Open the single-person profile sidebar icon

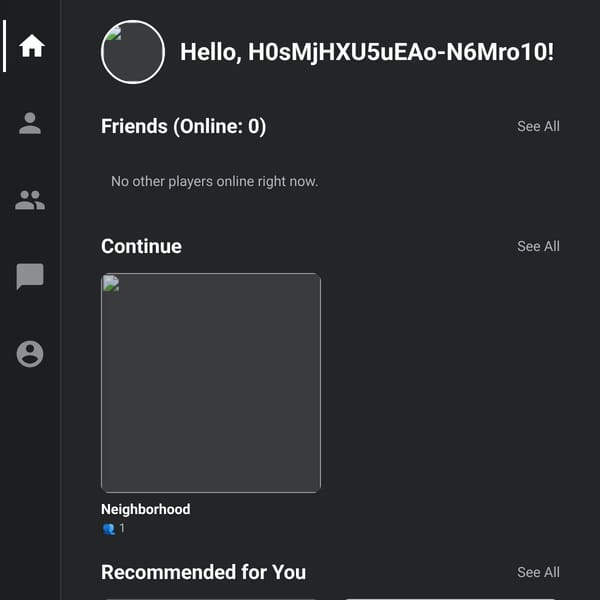click(x=30, y=123)
